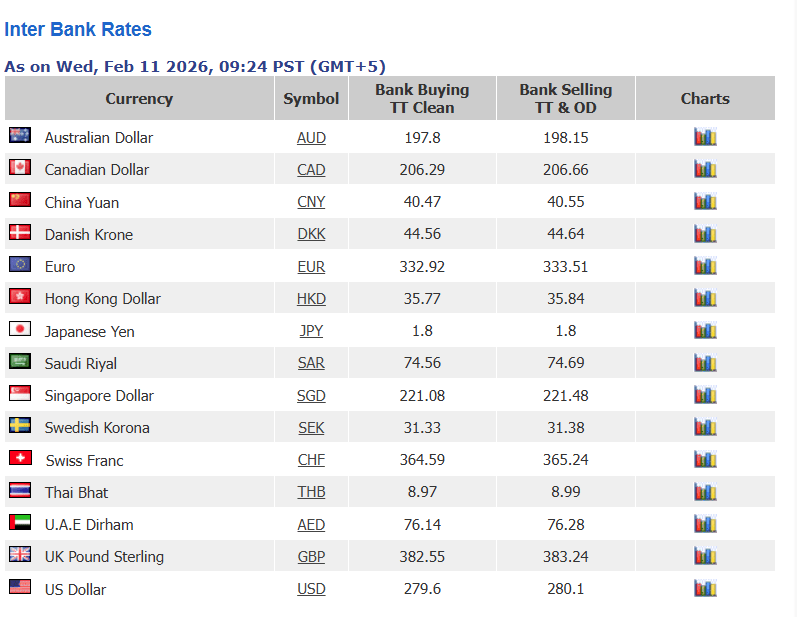This screenshot has width=797, height=617.
Task: Open the Saudi Riyal chart icon
Action: tap(705, 362)
